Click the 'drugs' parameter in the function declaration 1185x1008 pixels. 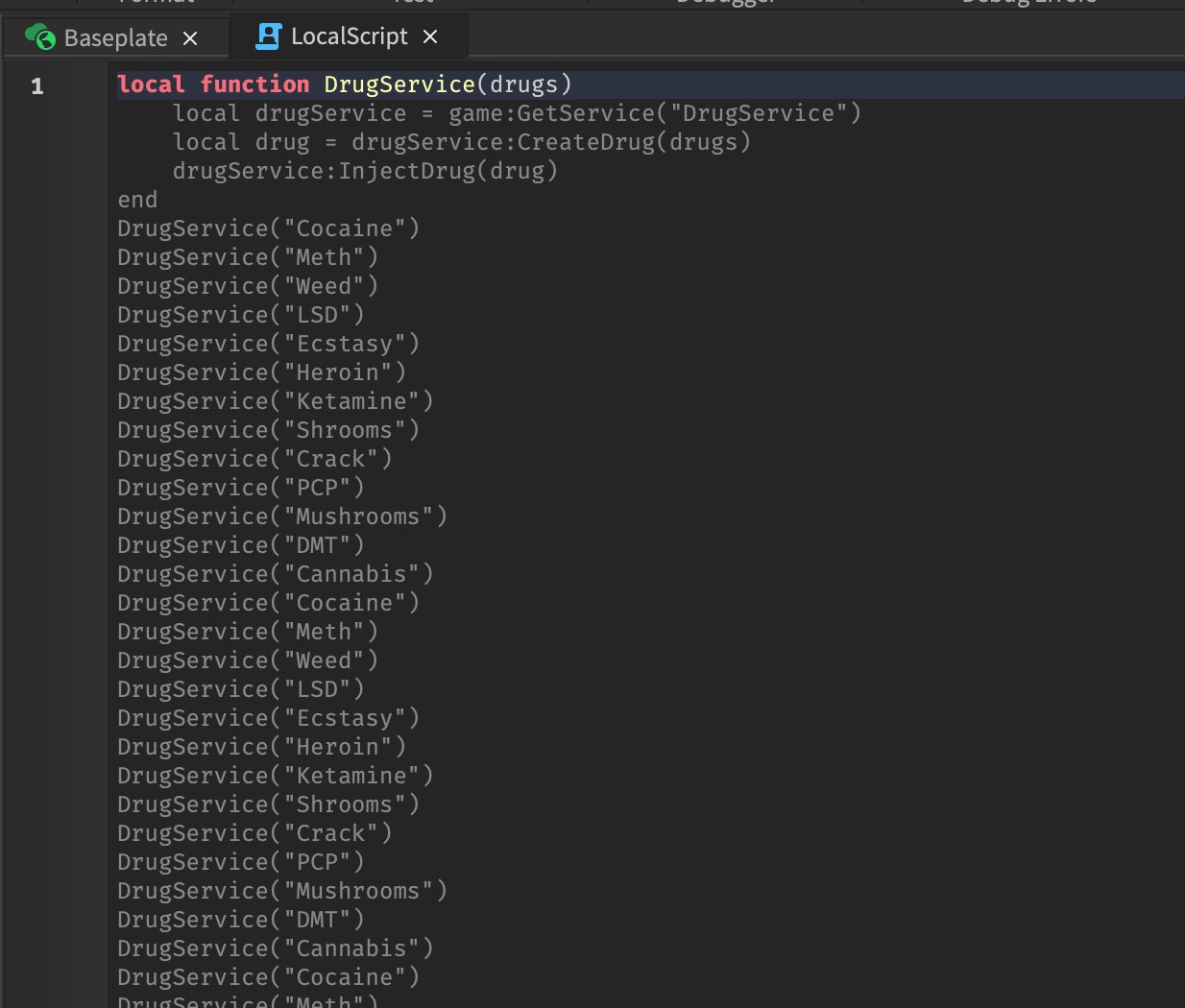(x=523, y=84)
